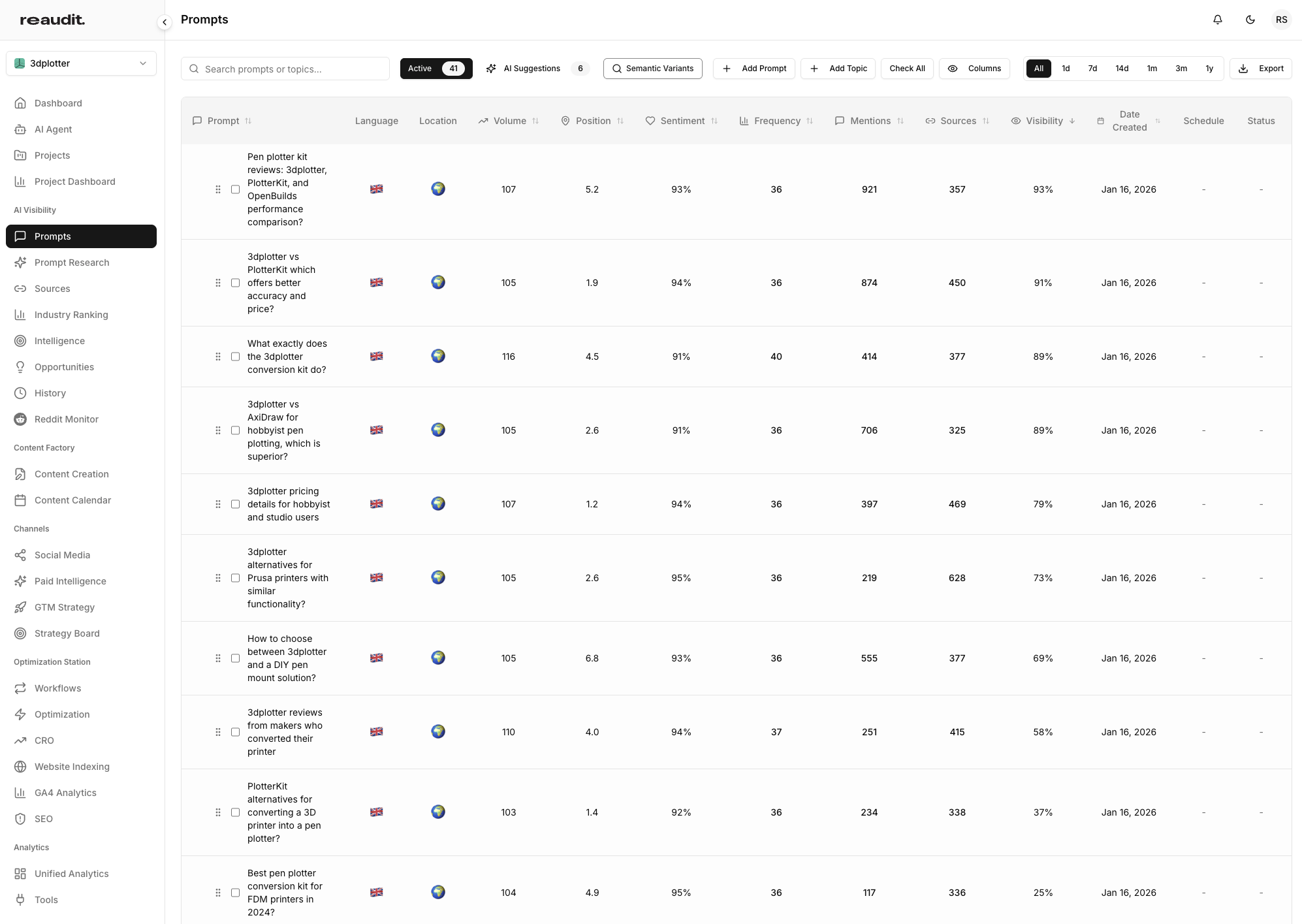This screenshot has height=924, width=1302.
Task: Open Workflows page
Action: tap(81, 688)
